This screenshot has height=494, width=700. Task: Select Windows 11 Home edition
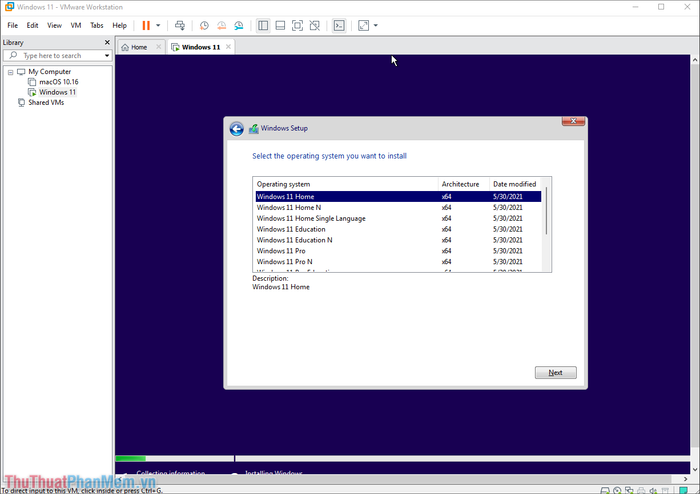(398, 196)
